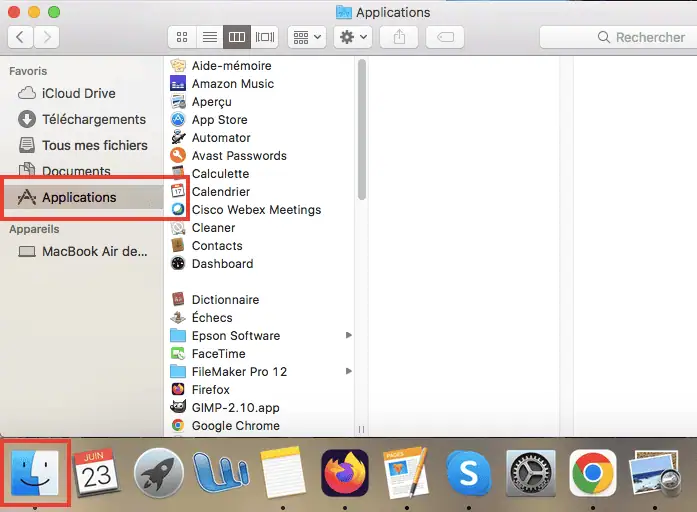Screen dimensions: 697x512
Task: Click the edit tags toolbar button
Action: (x=445, y=37)
